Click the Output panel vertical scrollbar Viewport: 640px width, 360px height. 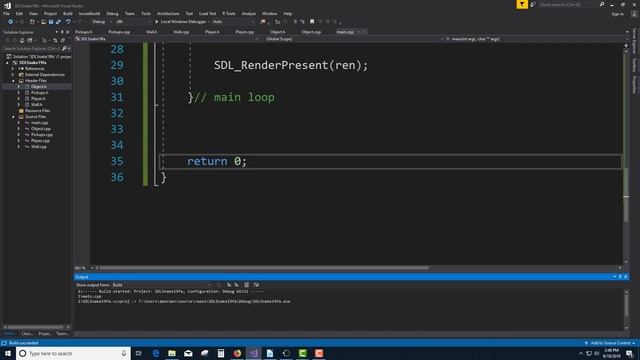pos(626,305)
